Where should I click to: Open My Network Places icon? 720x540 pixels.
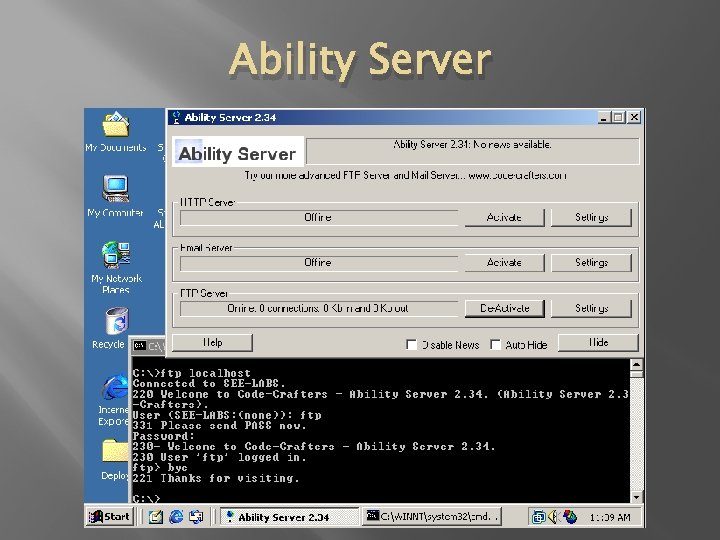point(116,266)
